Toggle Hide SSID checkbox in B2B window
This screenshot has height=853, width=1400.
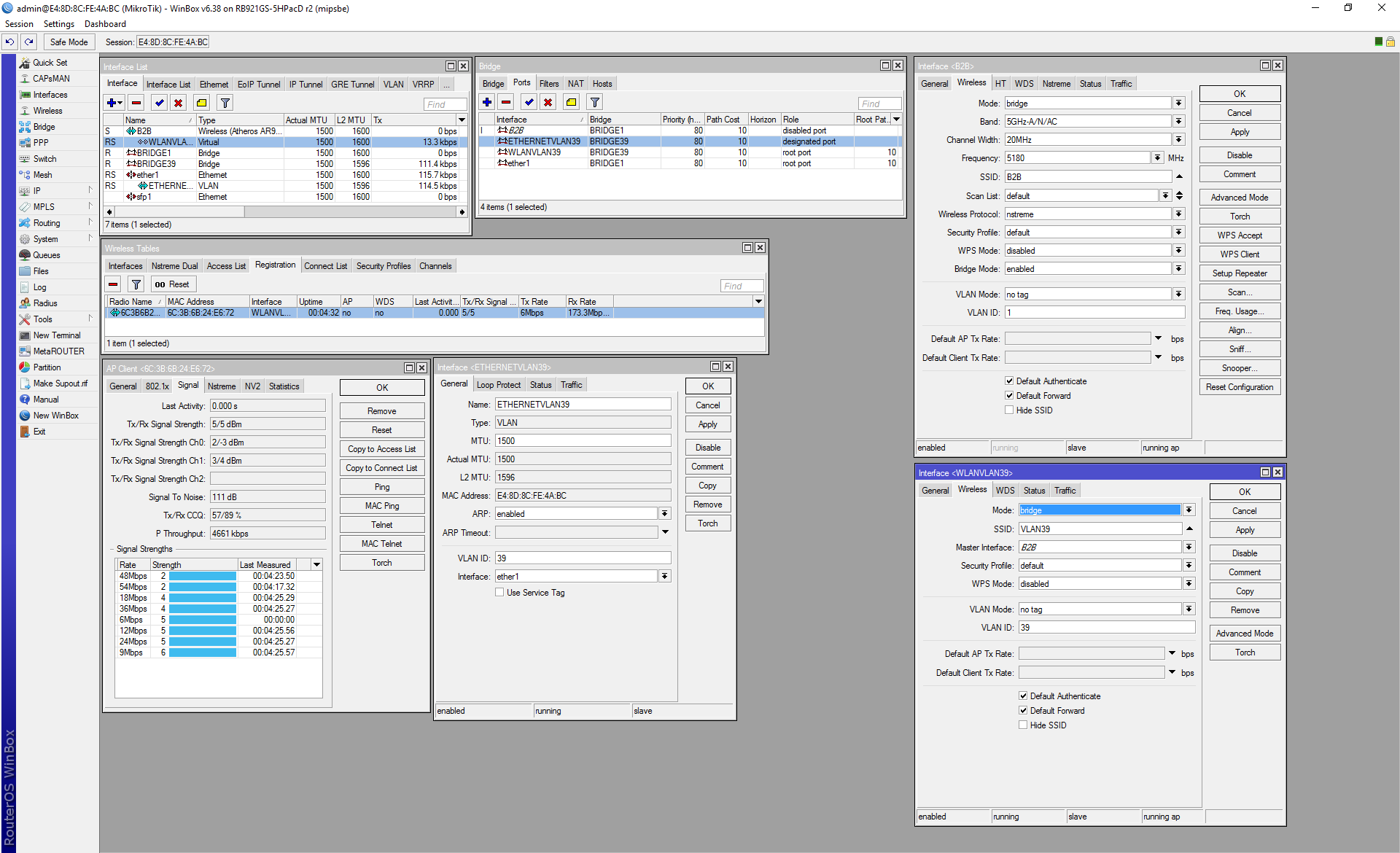pyautogui.click(x=1009, y=410)
